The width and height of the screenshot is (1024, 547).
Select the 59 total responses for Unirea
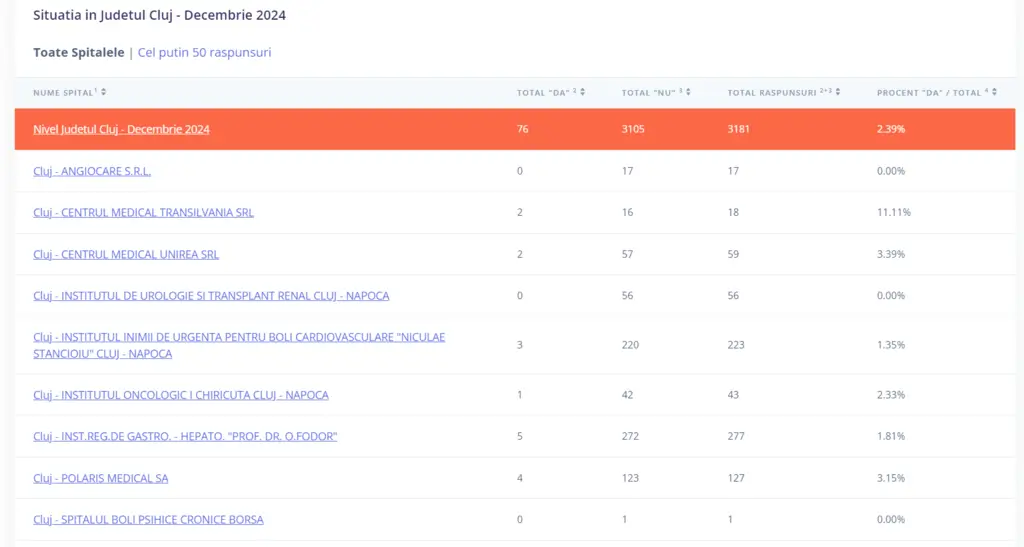coord(733,254)
